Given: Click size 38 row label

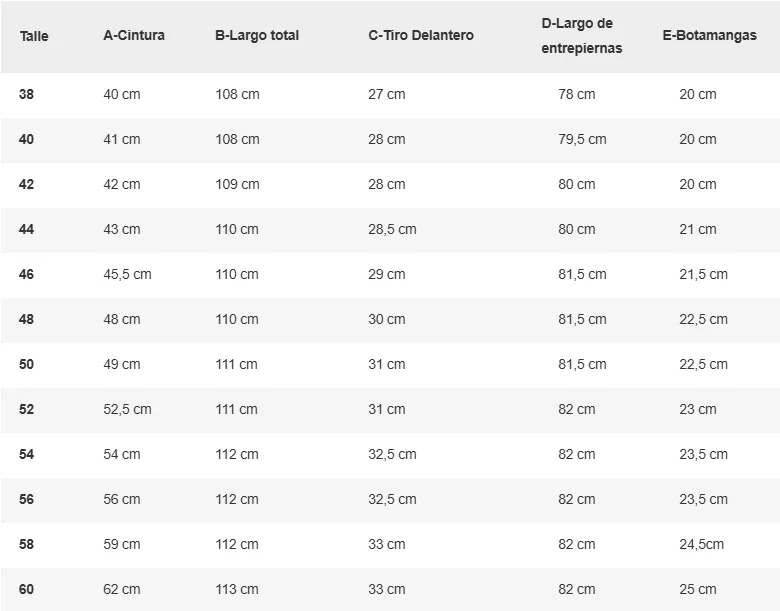Looking at the screenshot, I should tap(26, 94).
